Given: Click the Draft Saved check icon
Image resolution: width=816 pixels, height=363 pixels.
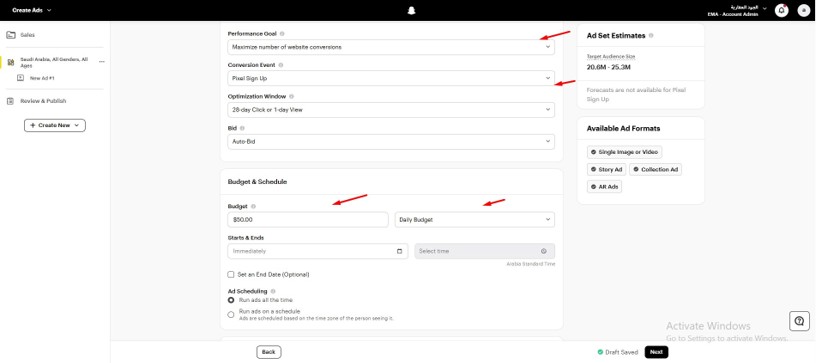Looking at the screenshot, I should tap(600, 352).
